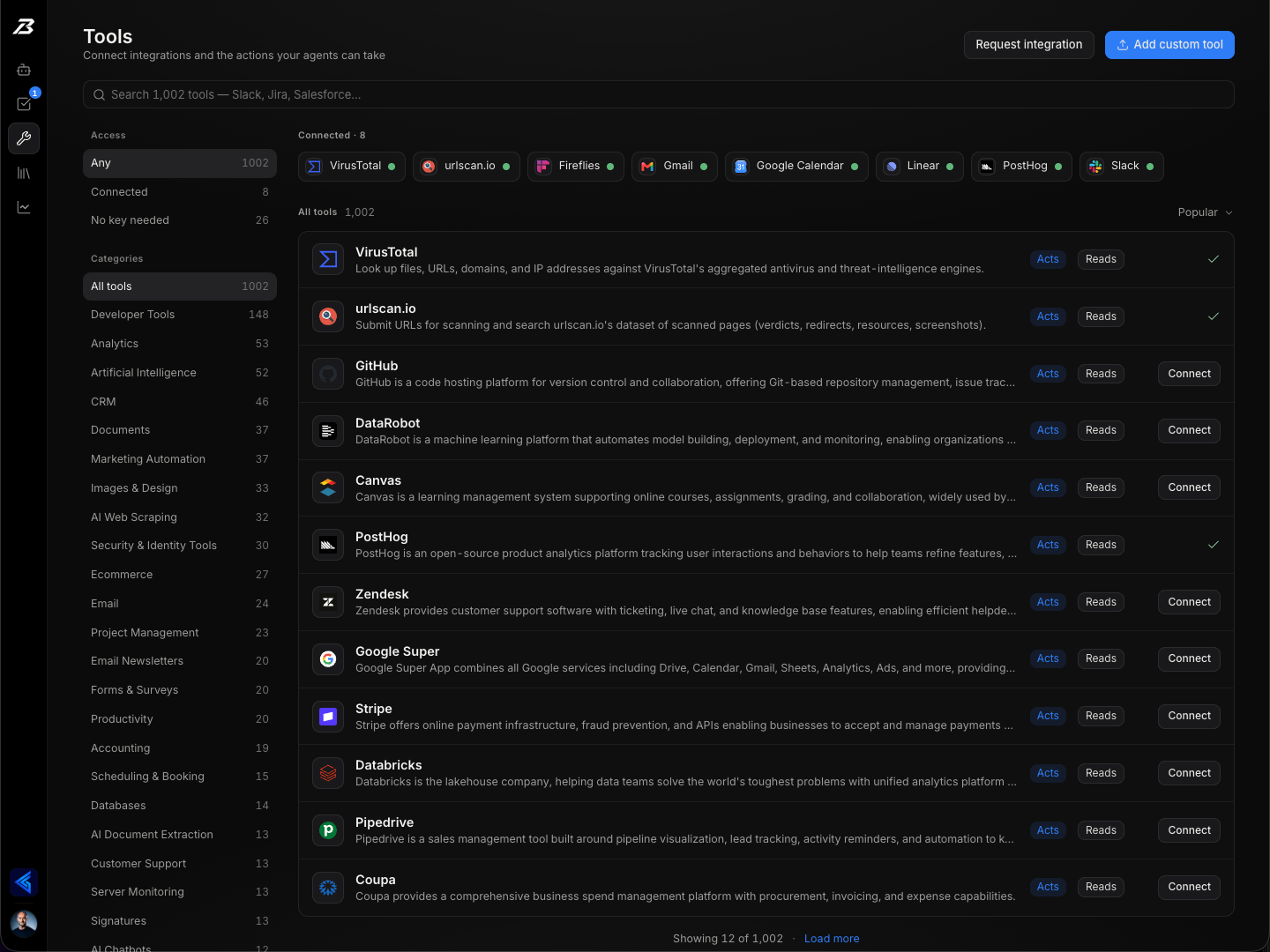Click the Canvas logo icon

328,487
